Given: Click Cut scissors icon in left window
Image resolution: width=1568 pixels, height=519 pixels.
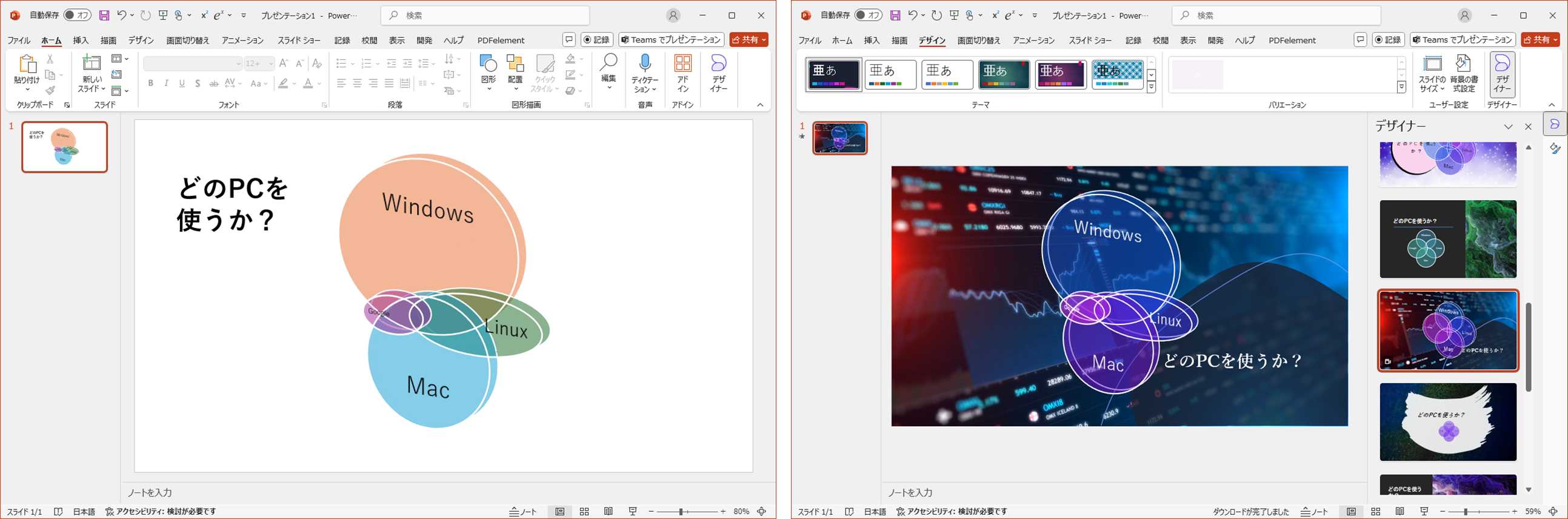Looking at the screenshot, I should (50, 59).
